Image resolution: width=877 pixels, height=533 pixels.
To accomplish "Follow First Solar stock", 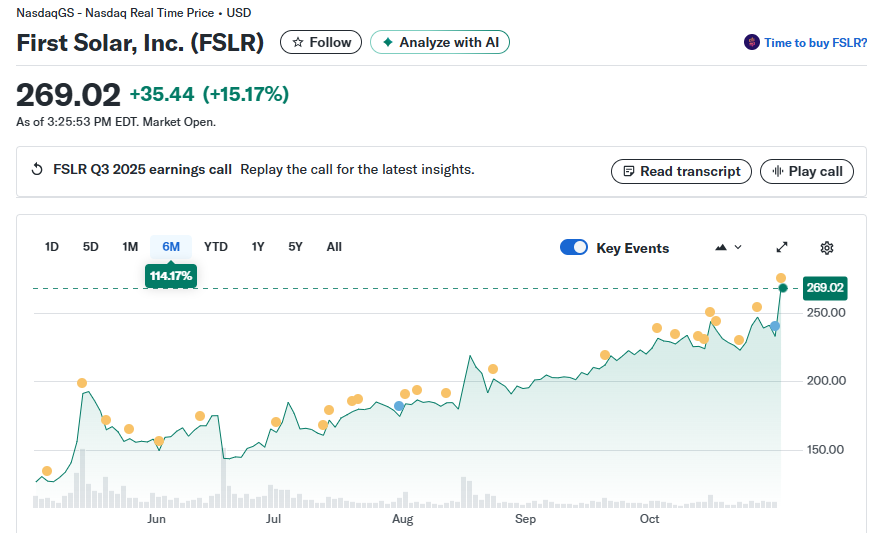I will pos(321,42).
